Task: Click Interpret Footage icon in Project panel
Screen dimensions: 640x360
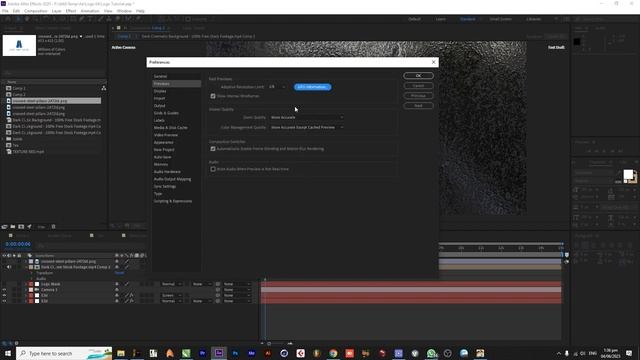Action: pyautogui.click(x=4, y=227)
